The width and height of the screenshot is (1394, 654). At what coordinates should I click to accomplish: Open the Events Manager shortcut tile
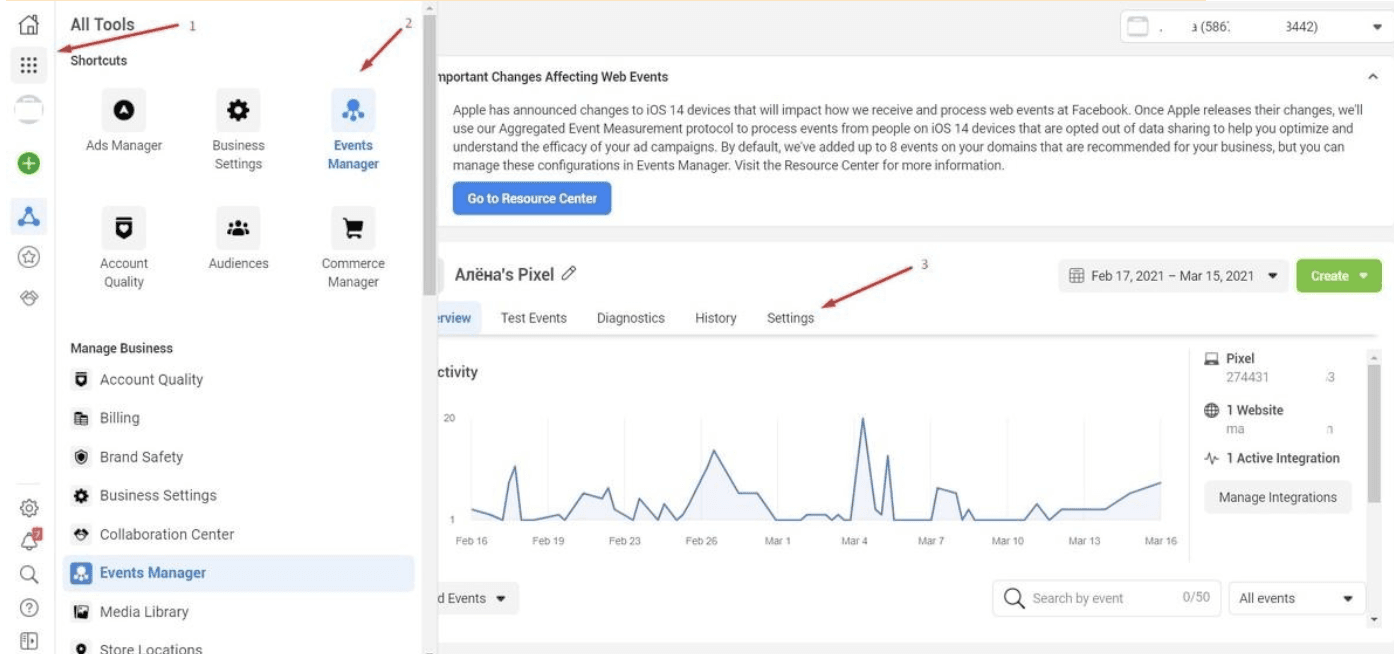click(x=353, y=130)
